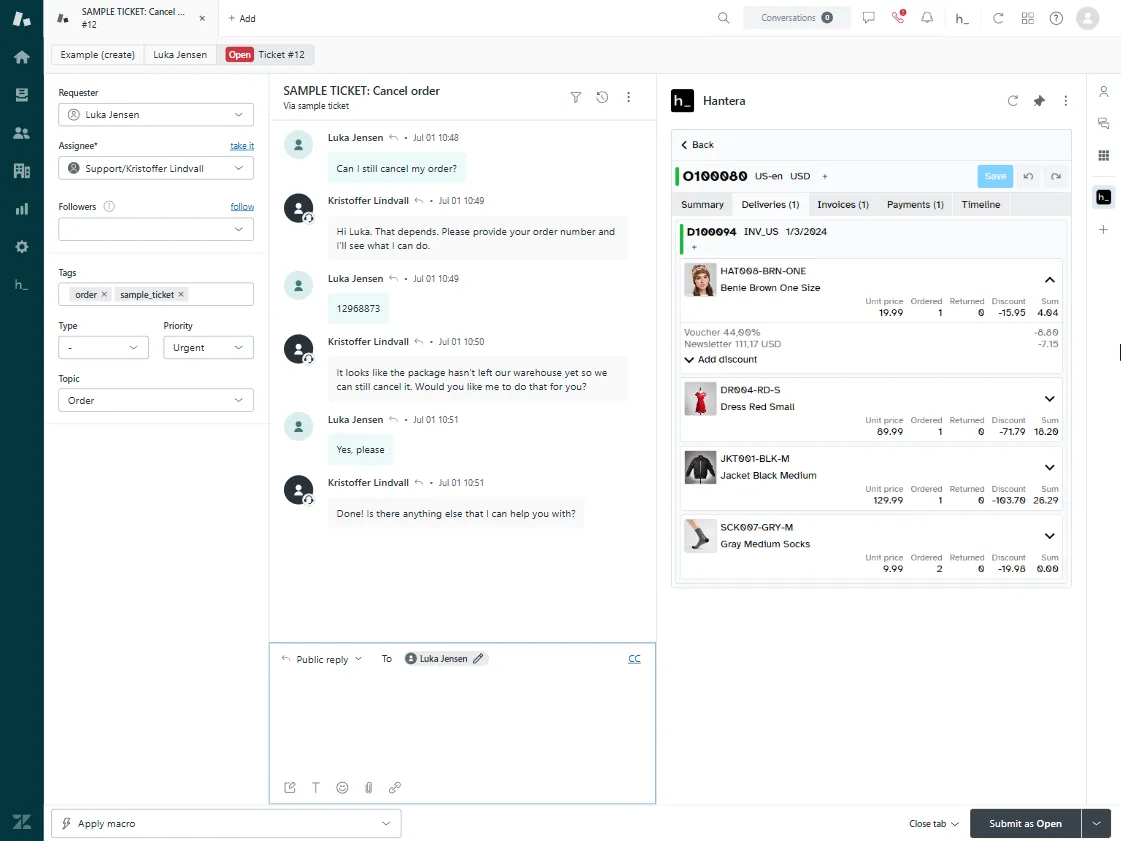Expand the Dress Red Small line item
This screenshot has width=1121, height=841.
[1049, 398]
